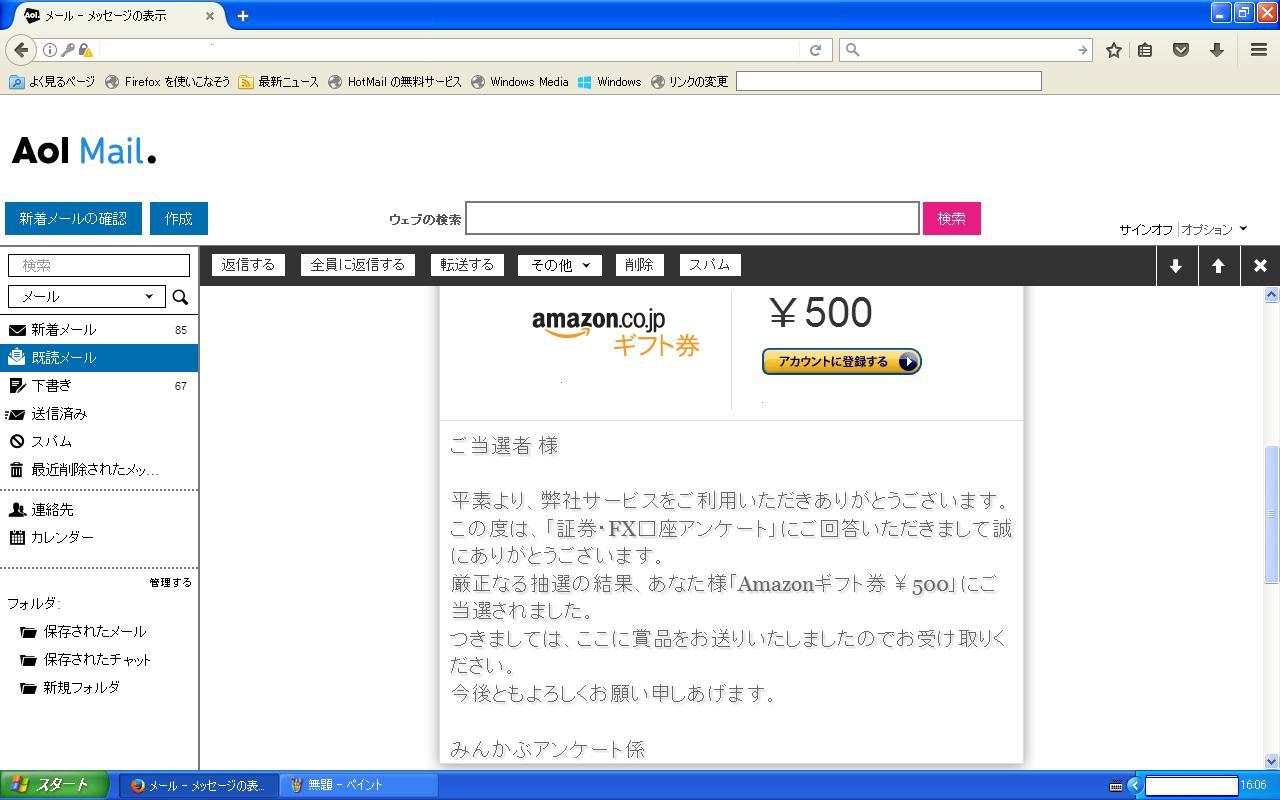Click the message vertical scrollbar thumb
This screenshot has height=800, width=1280.
(x=1272, y=513)
